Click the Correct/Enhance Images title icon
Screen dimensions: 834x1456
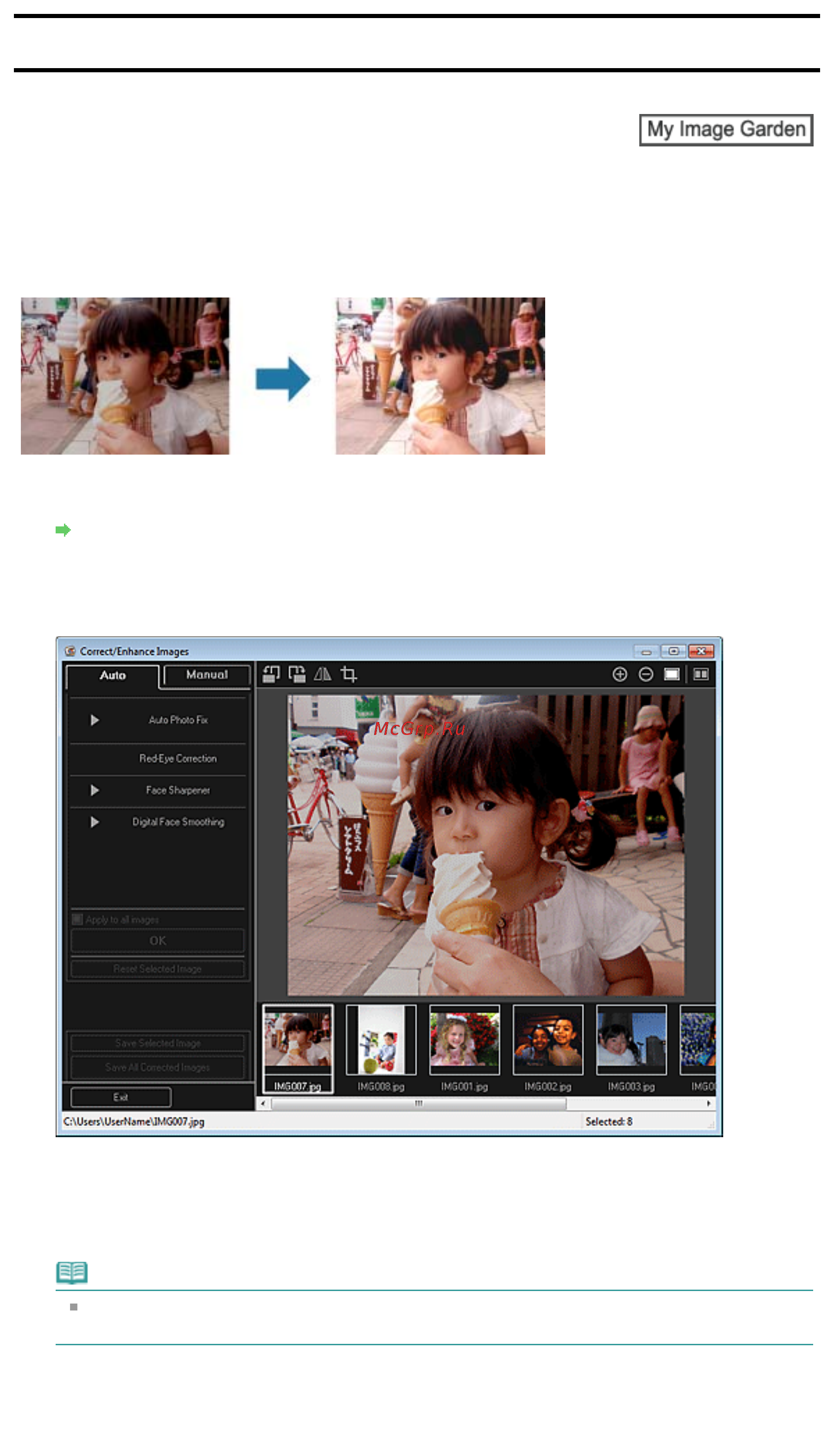pyautogui.click(x=70, y=652)
